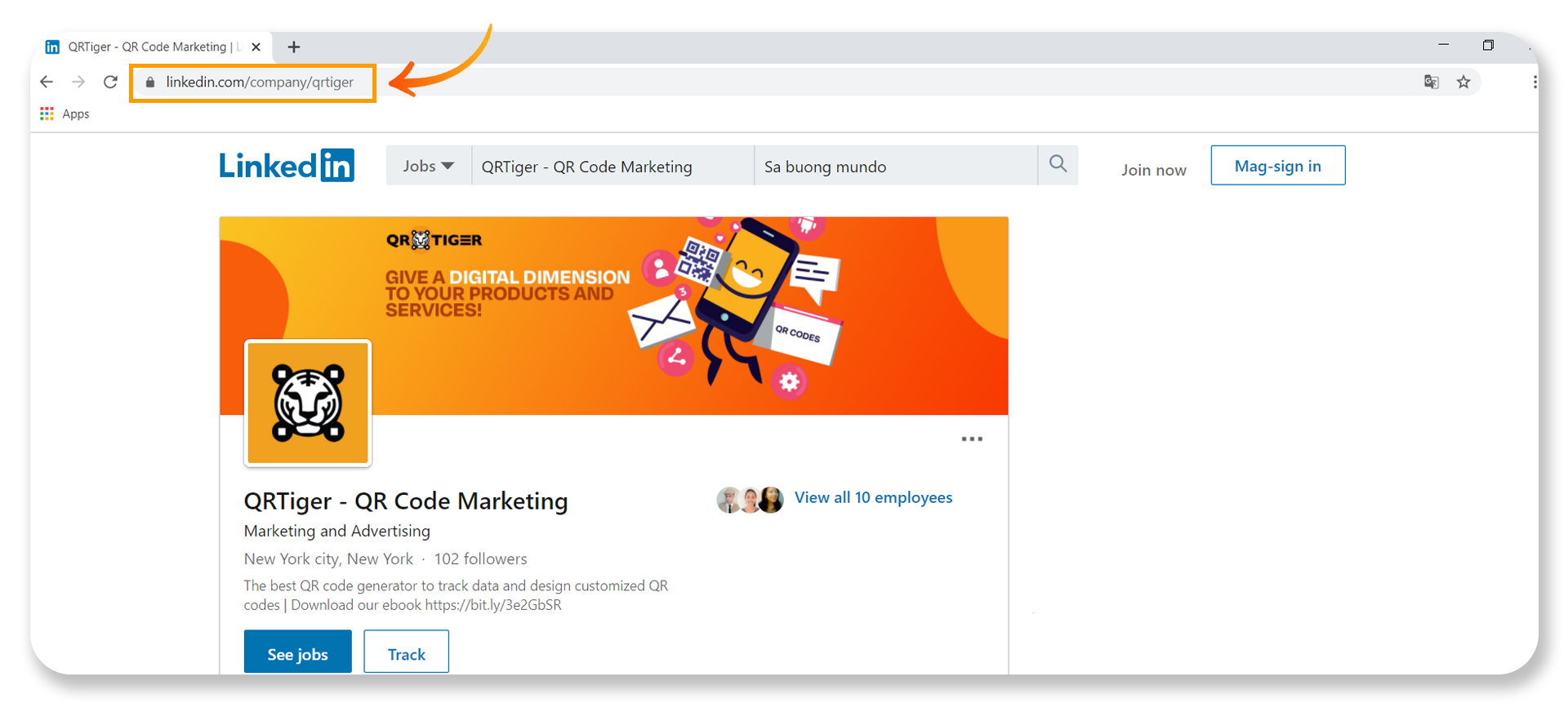1568x708 pixels.
Task: Click the employee avatars group
Action: 750,499
